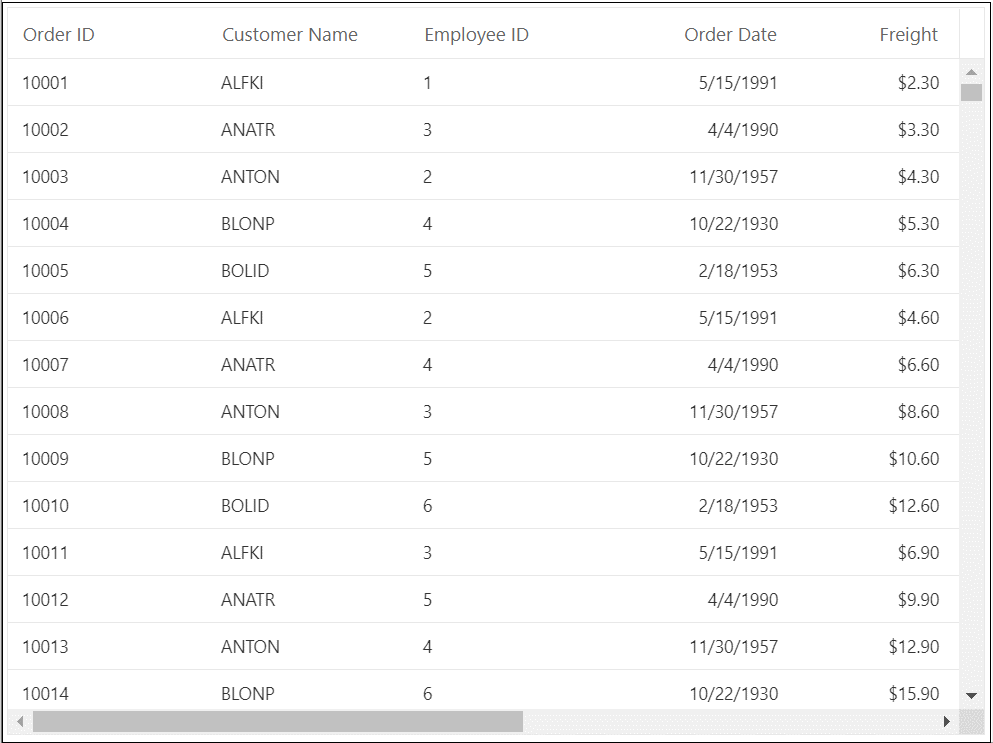Select the $12.60 freight cell
993x743 pixels.
913,506
